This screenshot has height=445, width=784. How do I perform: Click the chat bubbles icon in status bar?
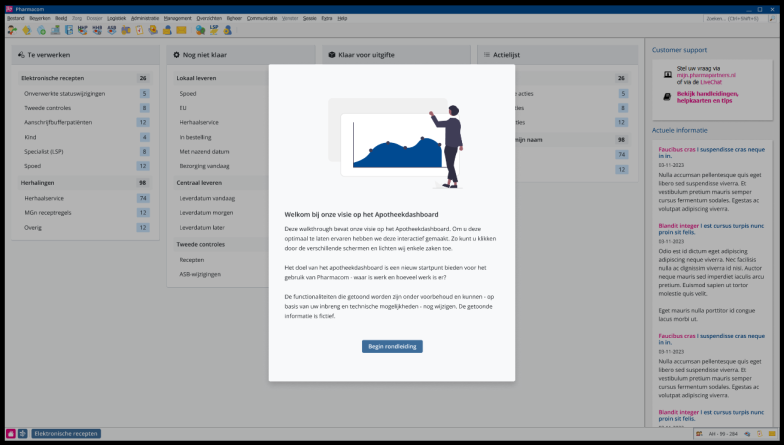click(x=747, y=434)
